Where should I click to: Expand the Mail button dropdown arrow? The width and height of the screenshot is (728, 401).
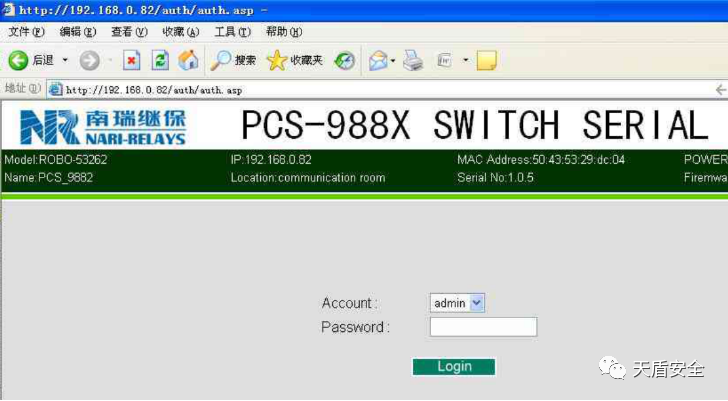tap(393, 61)
